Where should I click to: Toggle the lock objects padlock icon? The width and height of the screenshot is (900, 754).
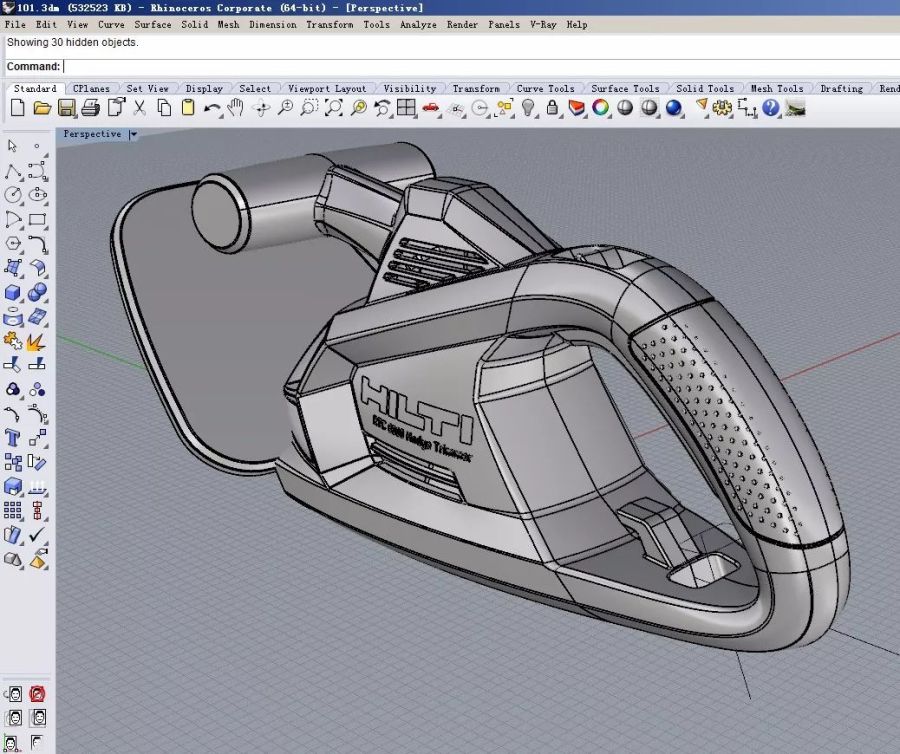coord(552,108)
